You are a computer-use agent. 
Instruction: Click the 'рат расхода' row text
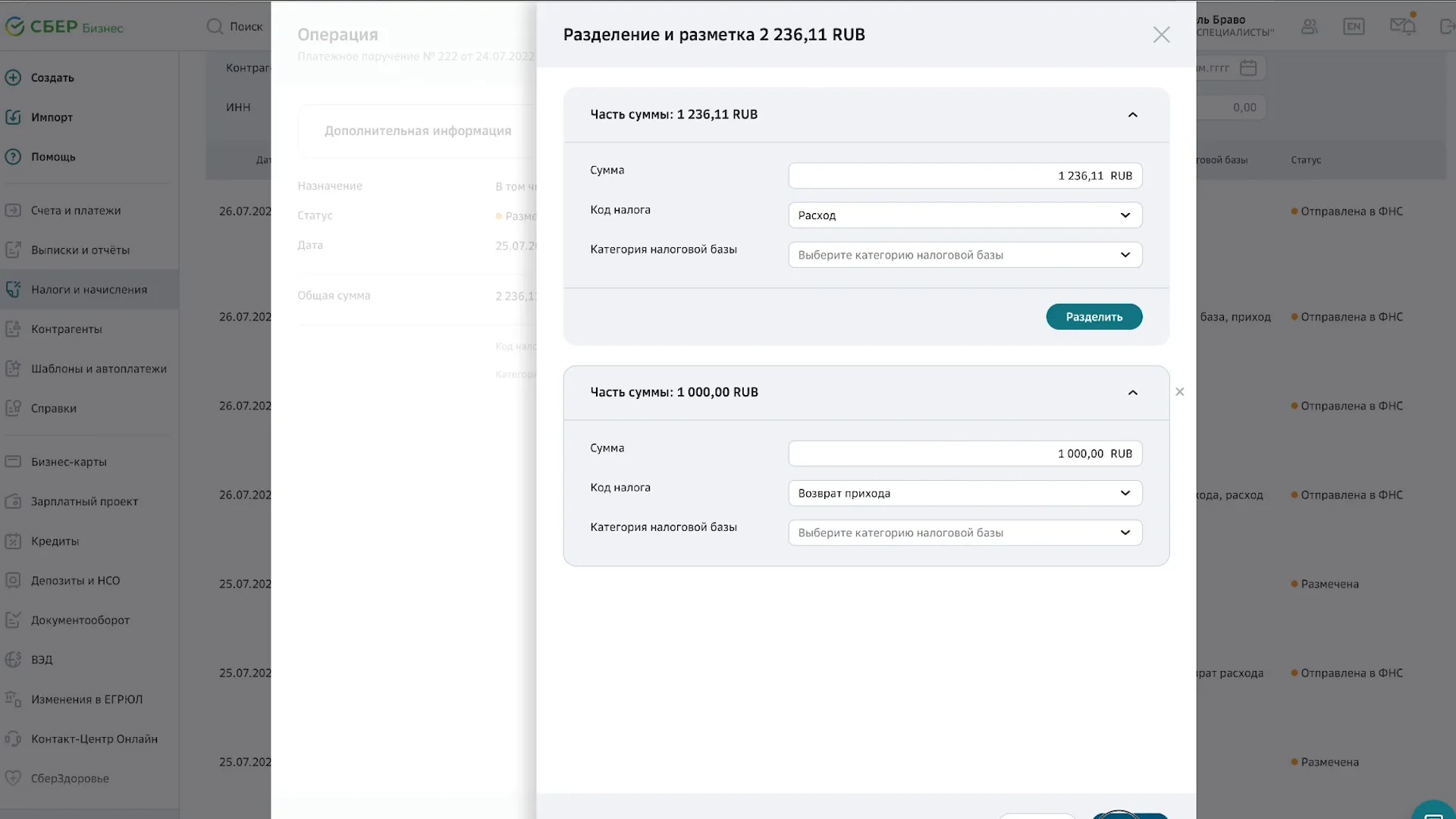coord(1231,673)
